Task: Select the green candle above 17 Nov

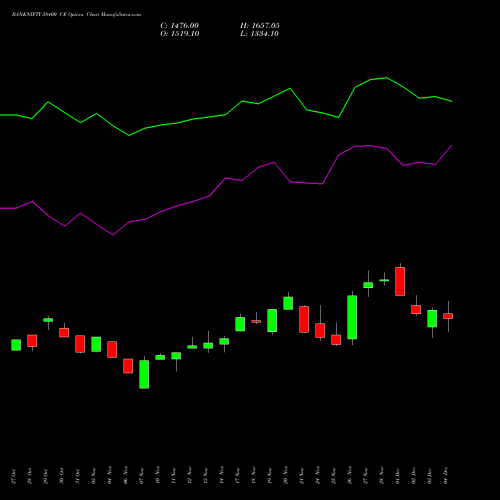Action: coord(240,324)
